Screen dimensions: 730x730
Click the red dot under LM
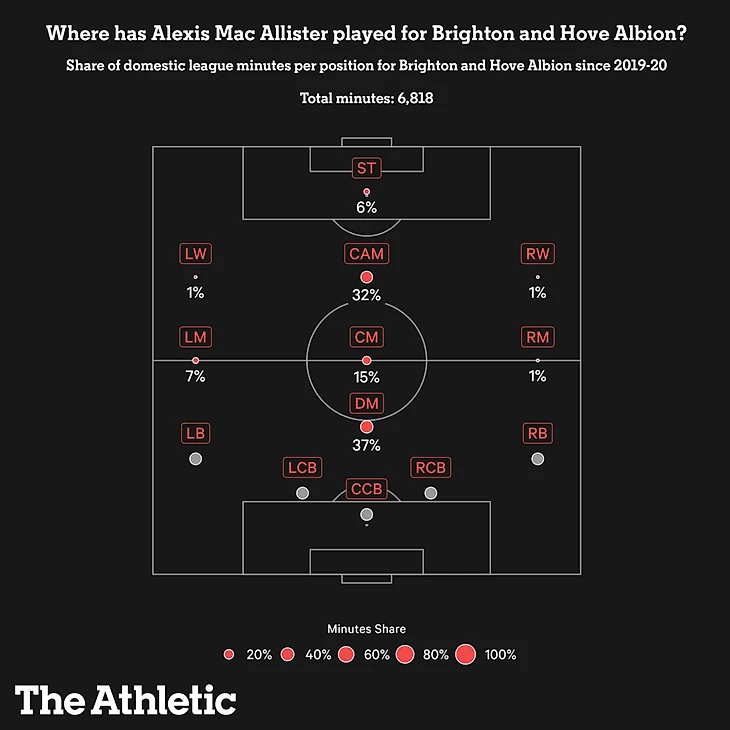[195, 360]
